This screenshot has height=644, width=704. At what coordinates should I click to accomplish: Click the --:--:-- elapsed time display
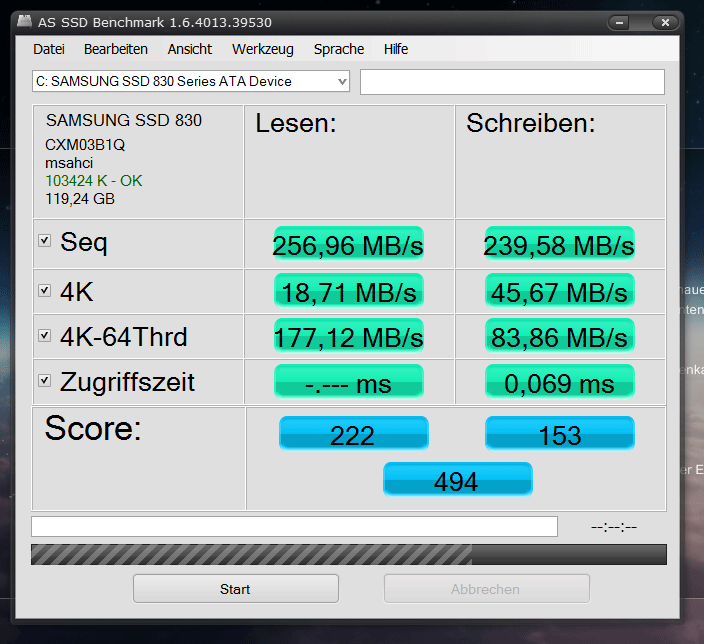click(614, 527)
